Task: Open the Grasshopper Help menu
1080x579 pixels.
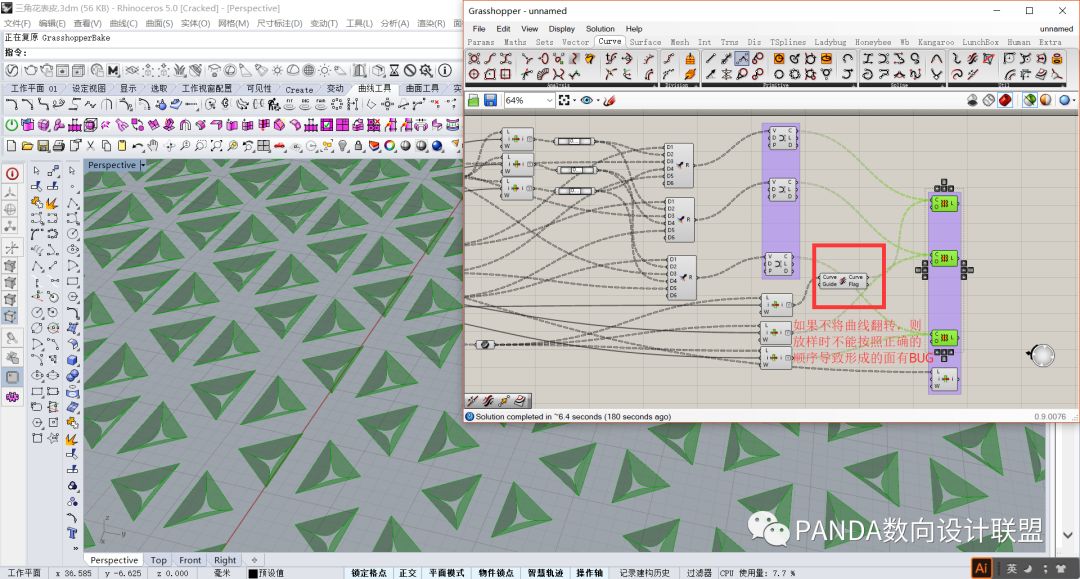Action: tap(634, 29)
